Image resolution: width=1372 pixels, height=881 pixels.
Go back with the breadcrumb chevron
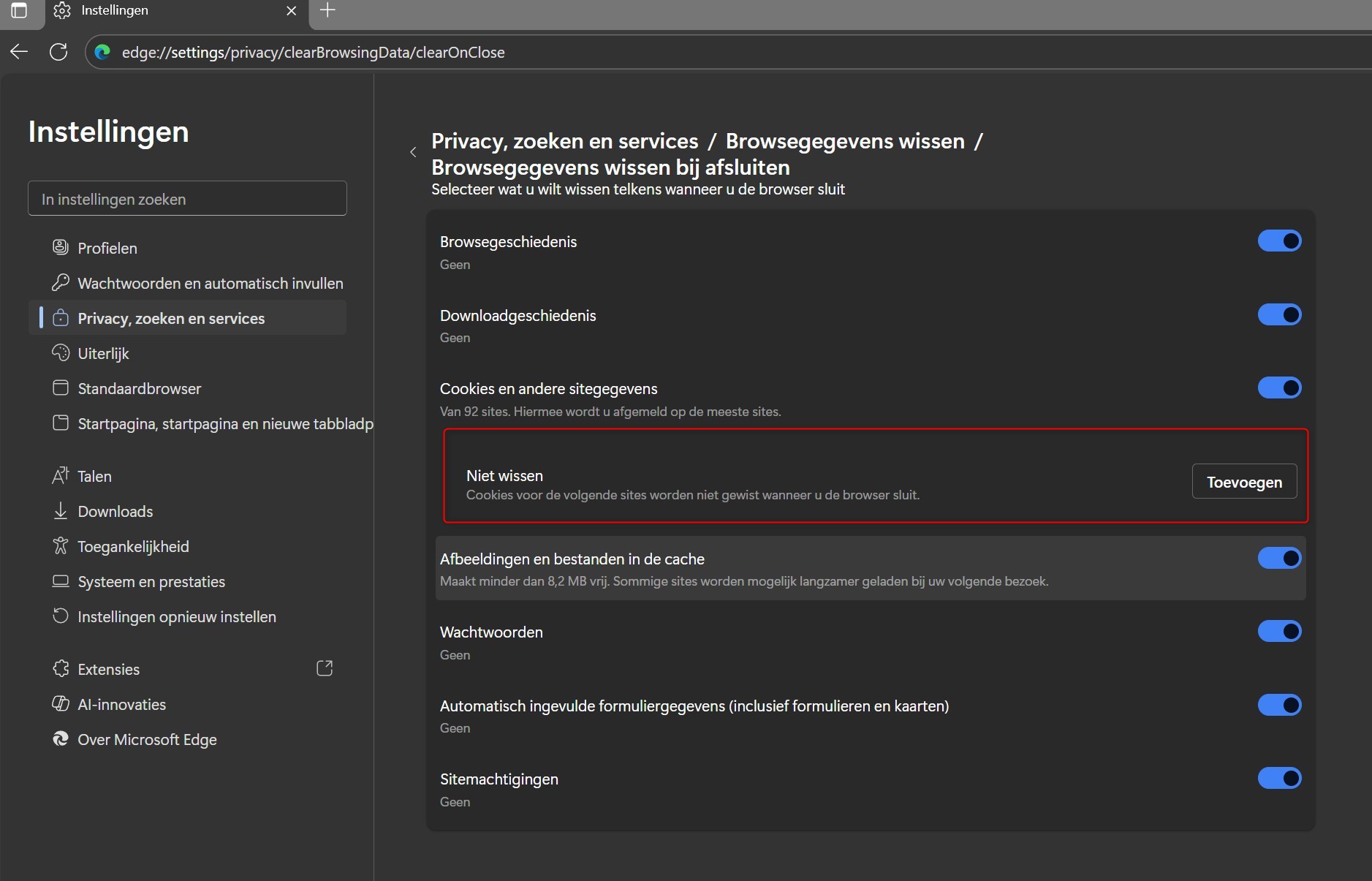413,152
